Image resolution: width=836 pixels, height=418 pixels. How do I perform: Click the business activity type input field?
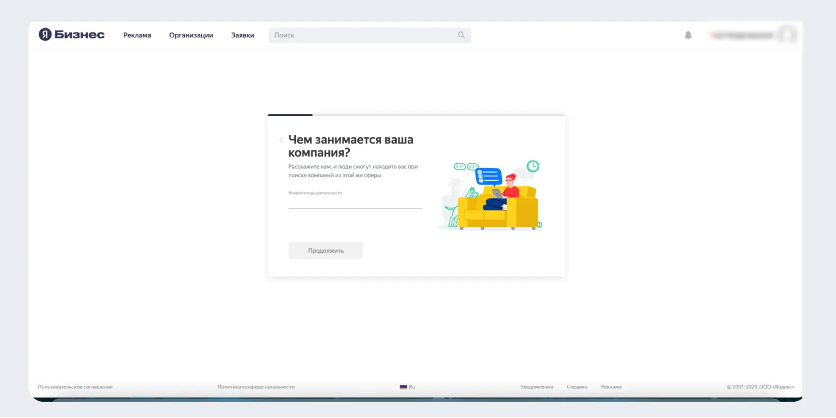tap(355, 202)
